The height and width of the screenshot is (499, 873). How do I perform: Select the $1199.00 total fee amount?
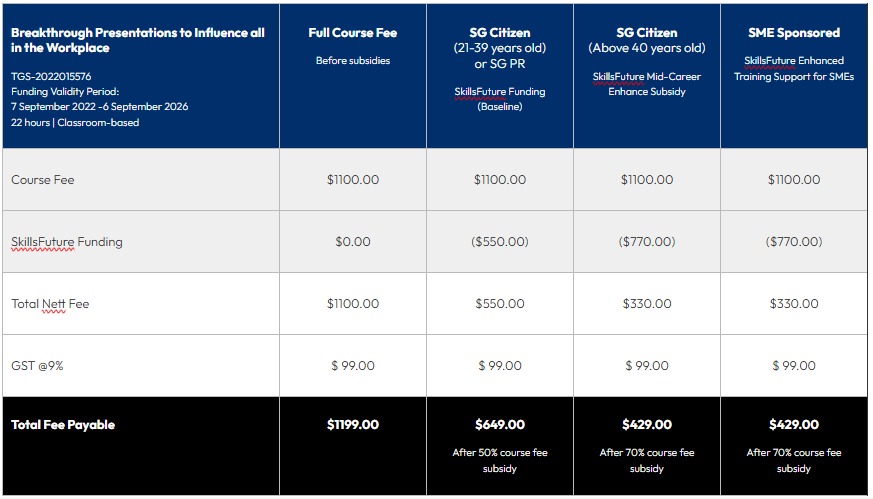[x=353, y=425]
